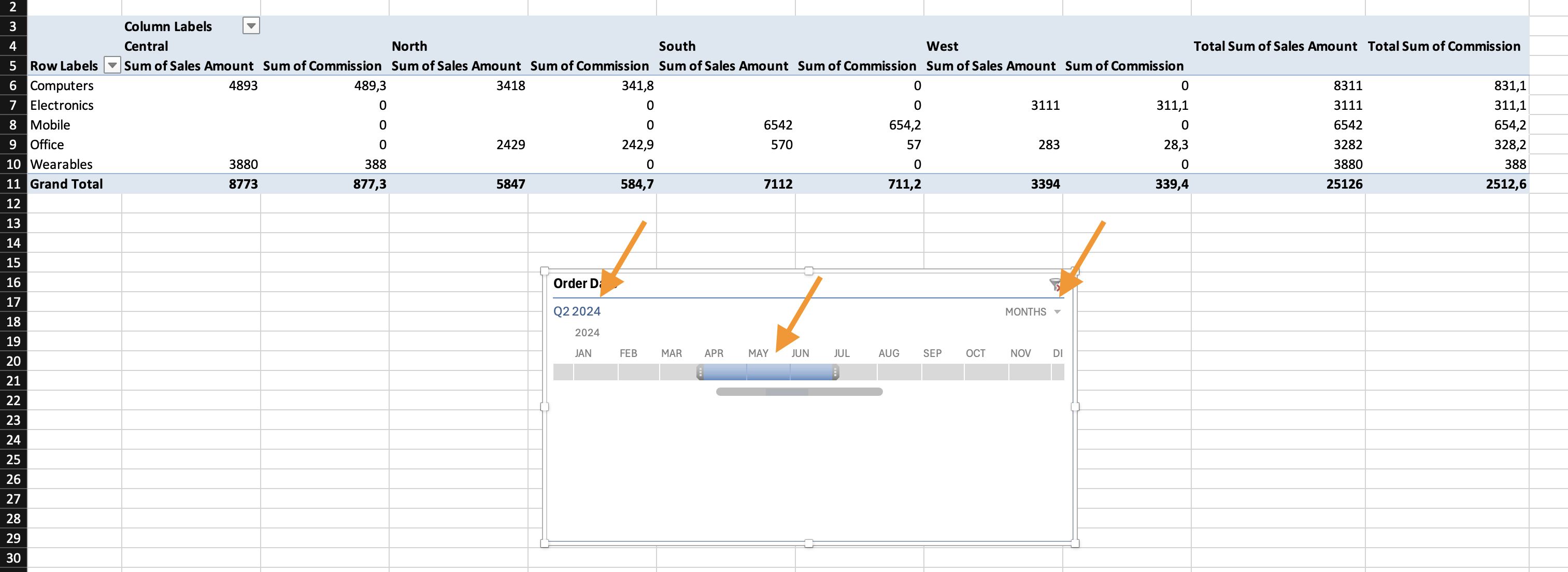
Task: Select the Computers row label cell
Action: pyautogui.click(x=62, y=85)
